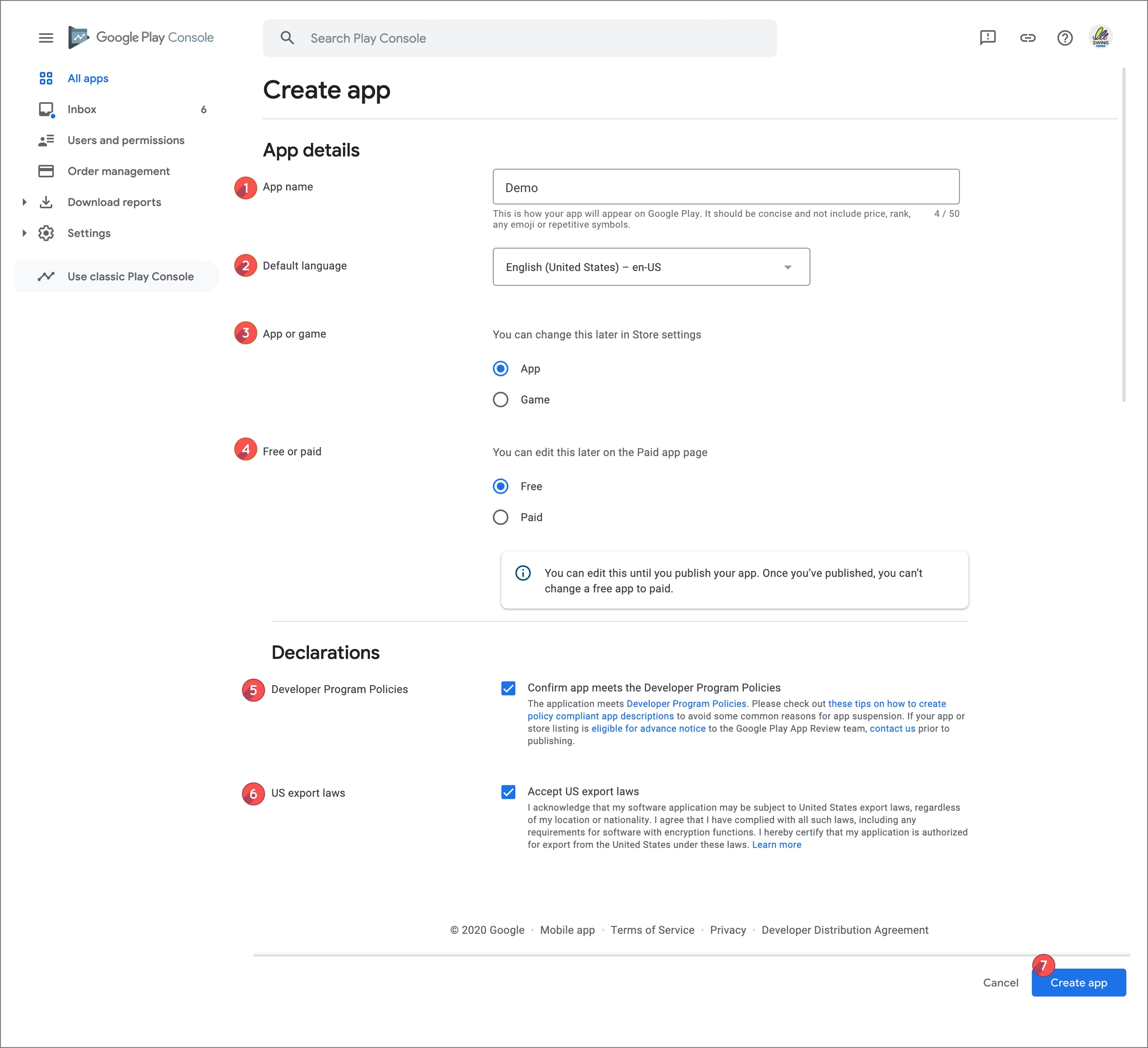Open the hamburger navigation menu

45,37
